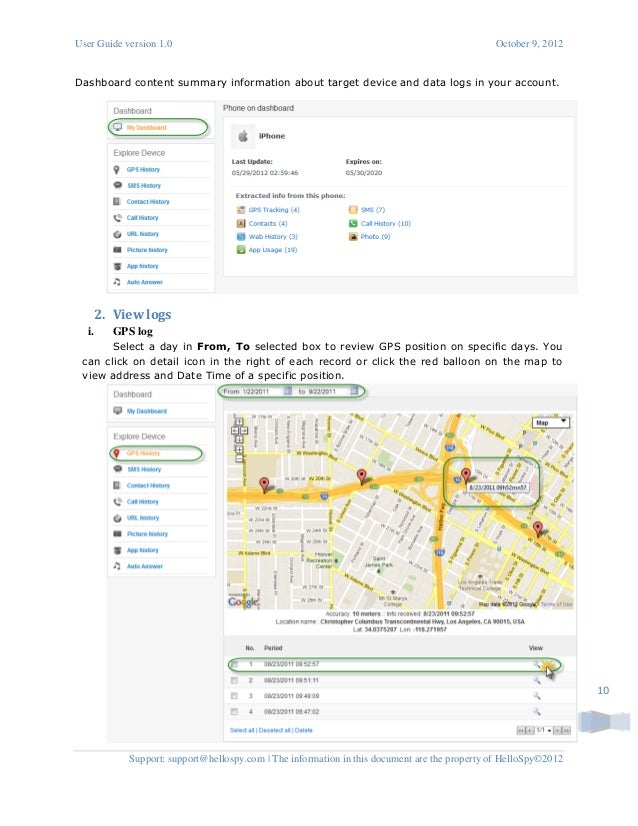Image resolution: width=638 pixels, height=826 pixels.
Task: Check the box for record 08/23/2011 09:47:02
Action: 234,712
